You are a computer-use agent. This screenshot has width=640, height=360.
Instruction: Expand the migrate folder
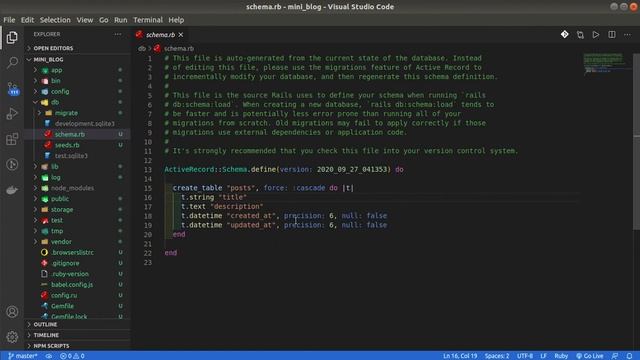pos(78,113)
